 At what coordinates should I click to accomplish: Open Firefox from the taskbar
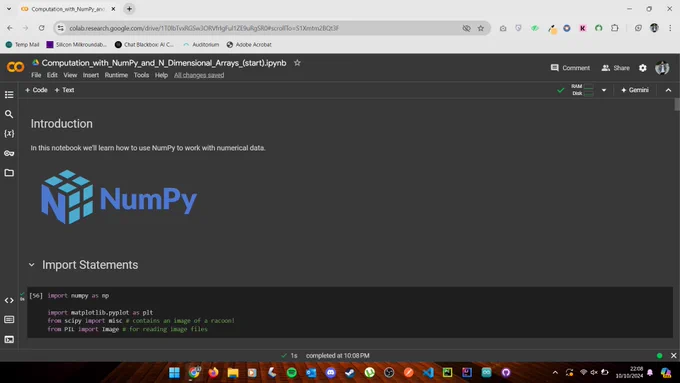coord(213,372)
